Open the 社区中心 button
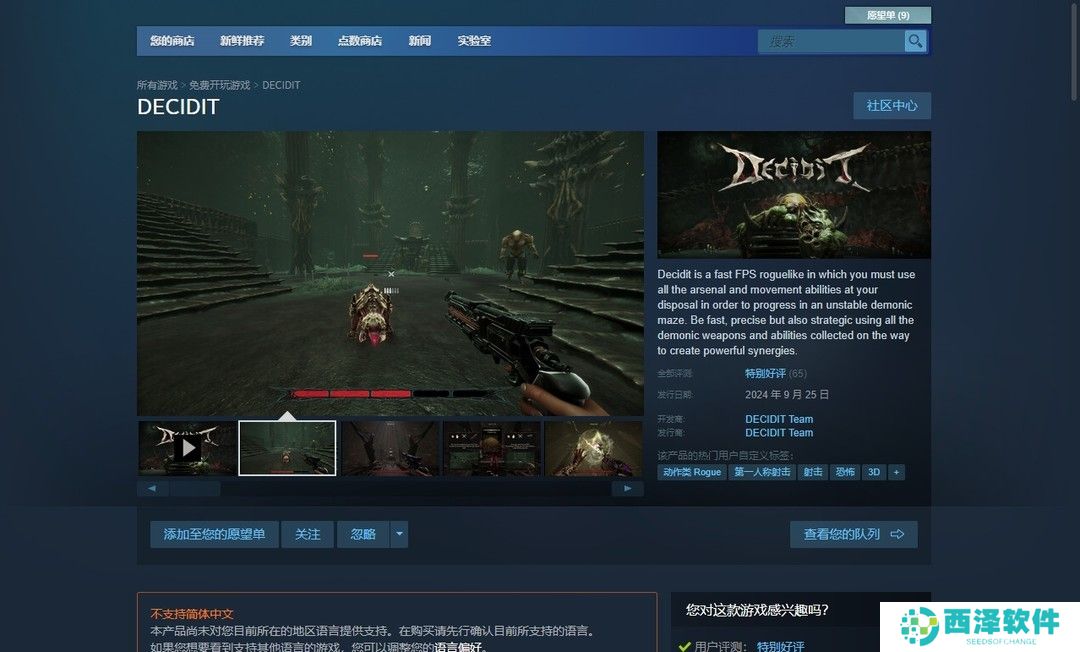The image size is (1080, 652). pos(892,105)
